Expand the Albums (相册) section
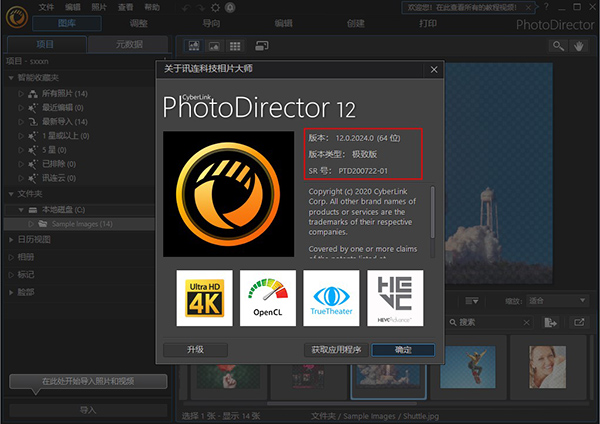 point(11,257)
